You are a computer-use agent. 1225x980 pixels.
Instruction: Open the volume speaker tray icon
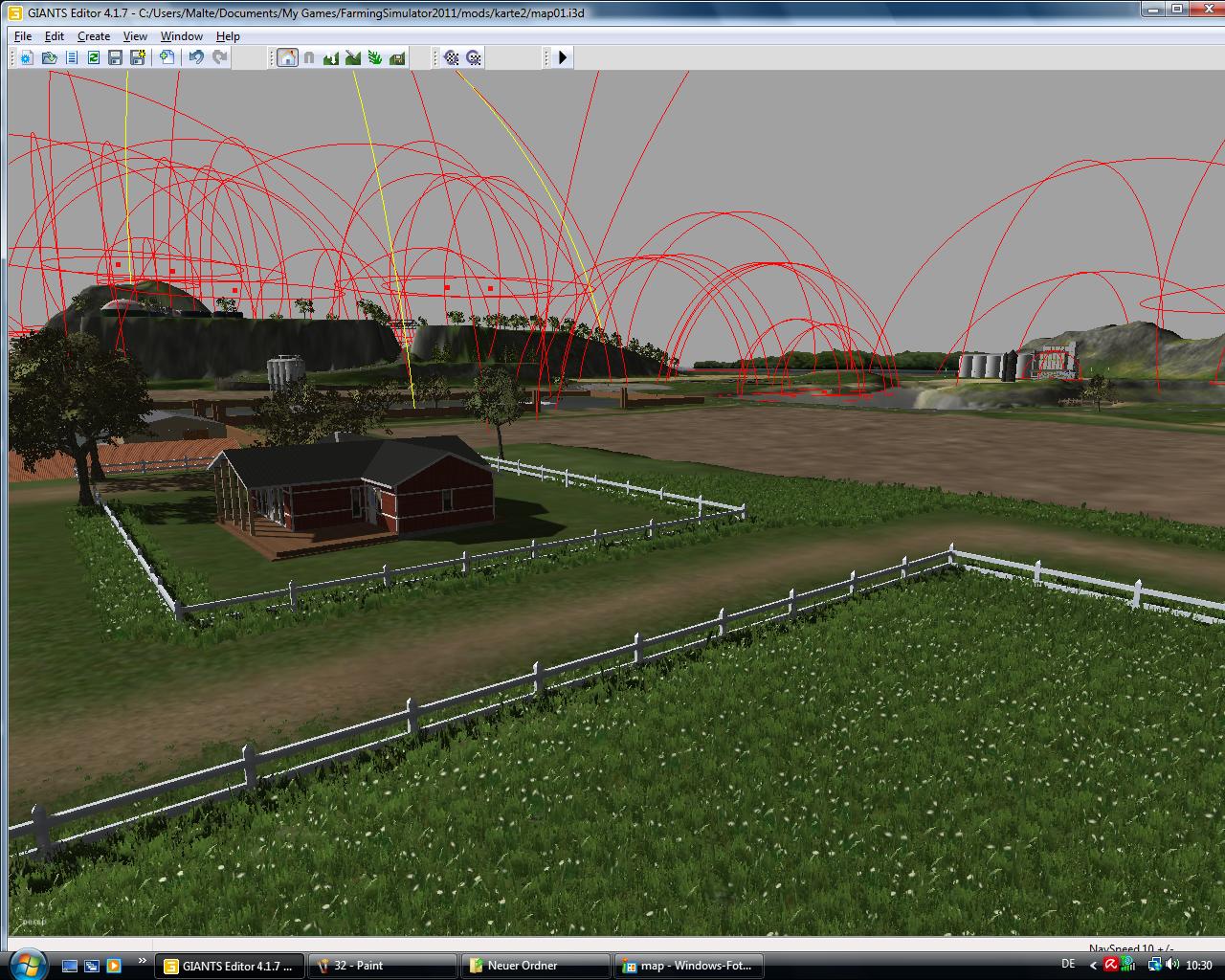1172,965
